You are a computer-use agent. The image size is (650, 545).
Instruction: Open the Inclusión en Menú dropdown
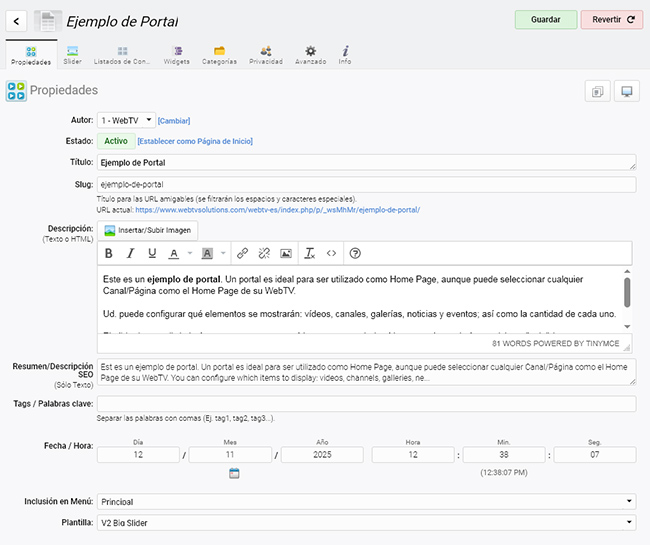point(366,501)
